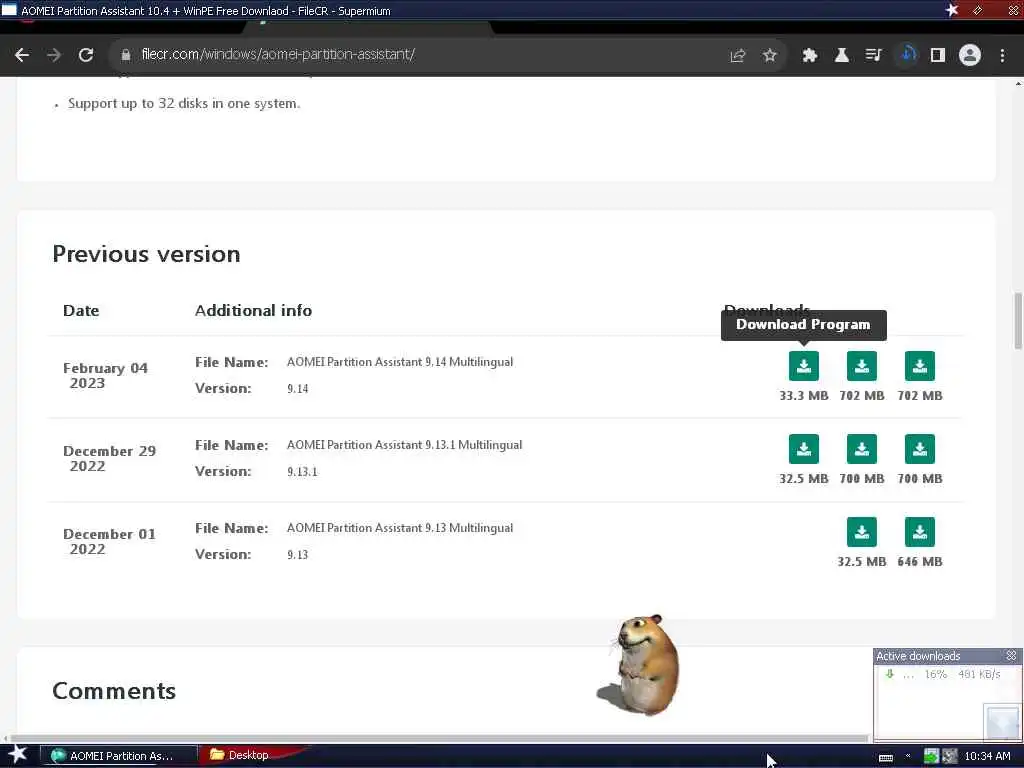Image resolution: width=1024 pixels, height=768 pixels.
Task: Click the February 04 2023 date
Action: point(105,376)
